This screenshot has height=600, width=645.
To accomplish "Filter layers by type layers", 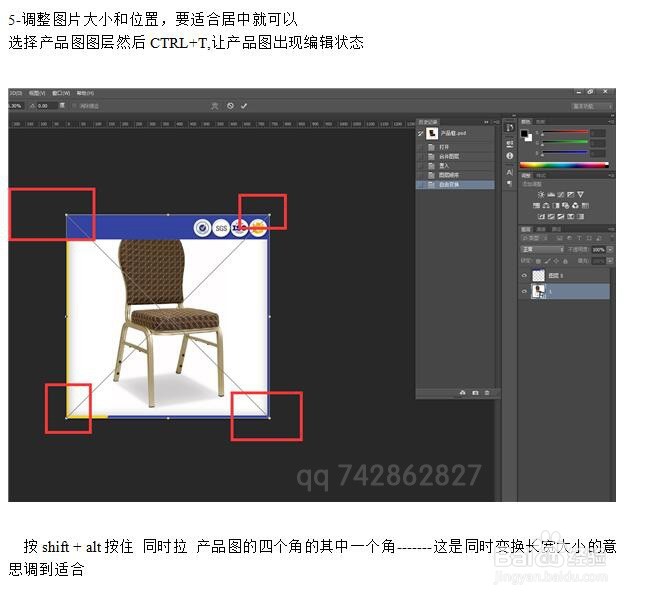I will point(580,238).
